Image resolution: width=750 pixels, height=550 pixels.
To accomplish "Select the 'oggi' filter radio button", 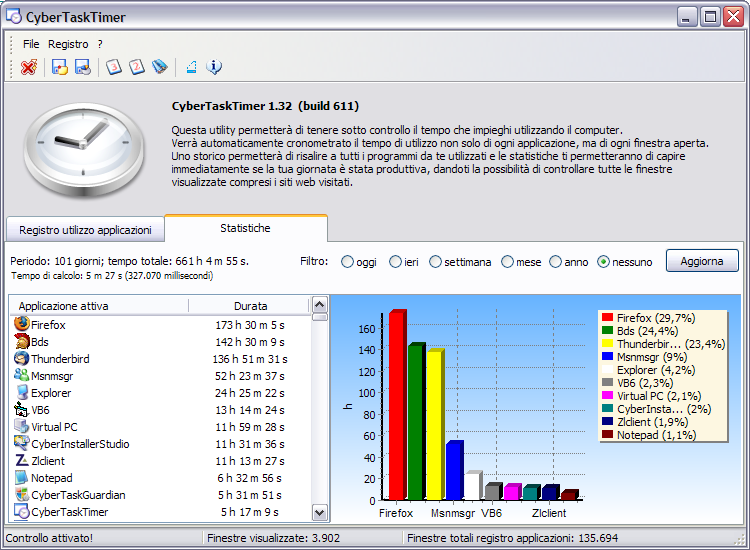I will pos(347,262).
